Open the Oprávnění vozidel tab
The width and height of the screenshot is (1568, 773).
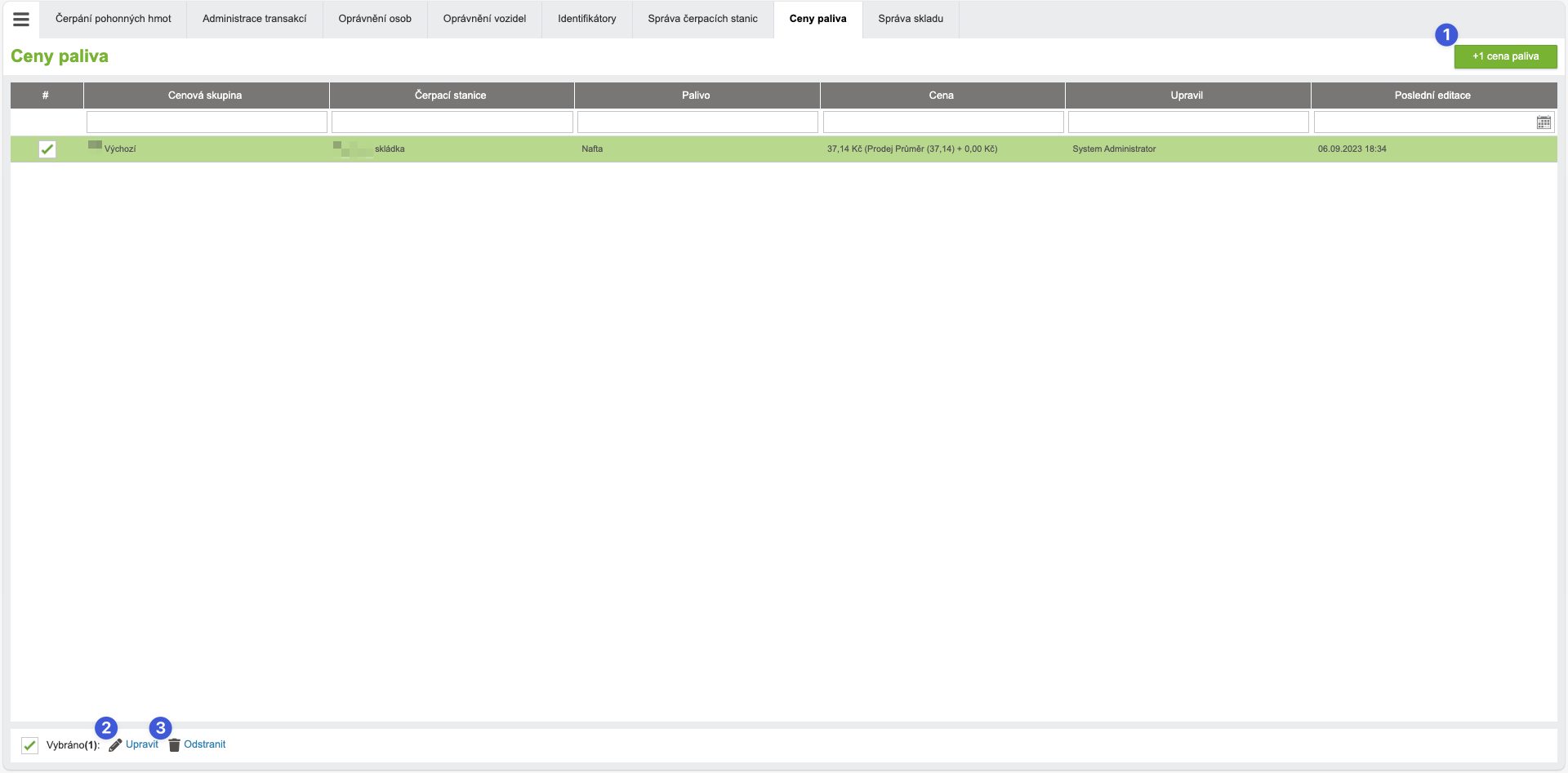click(x=484, y=19)
